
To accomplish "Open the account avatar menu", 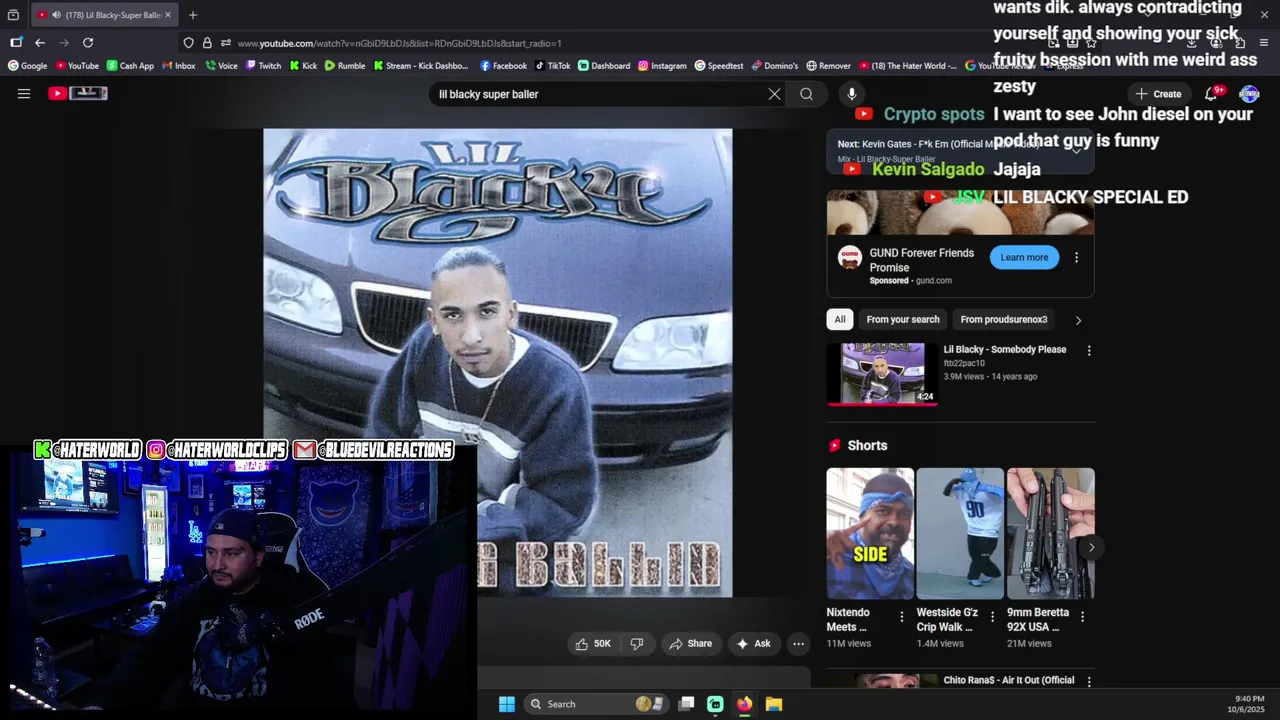I will pos(1249,94).
